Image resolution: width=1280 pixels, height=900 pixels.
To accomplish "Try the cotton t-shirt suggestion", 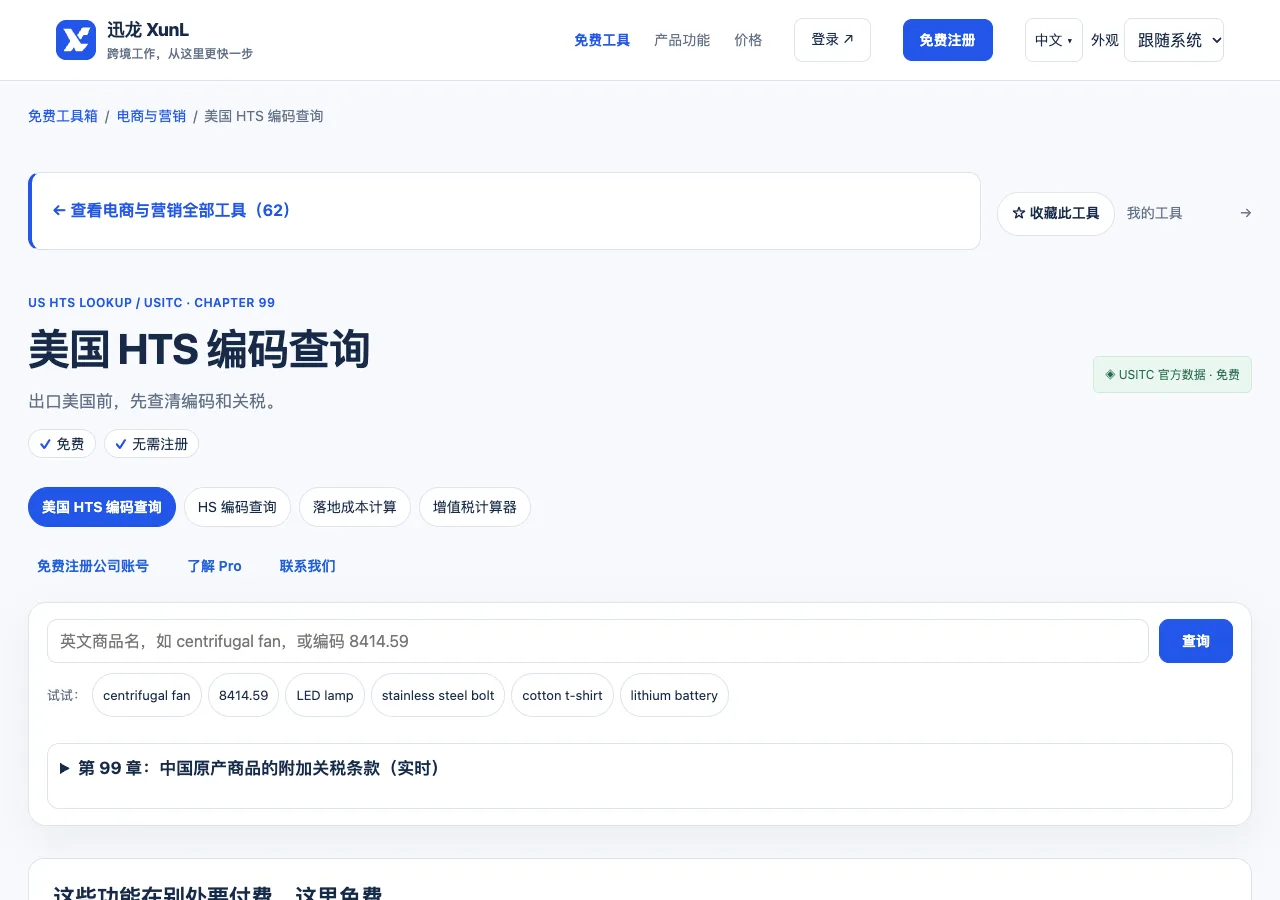I will click(x=562, y=695).
